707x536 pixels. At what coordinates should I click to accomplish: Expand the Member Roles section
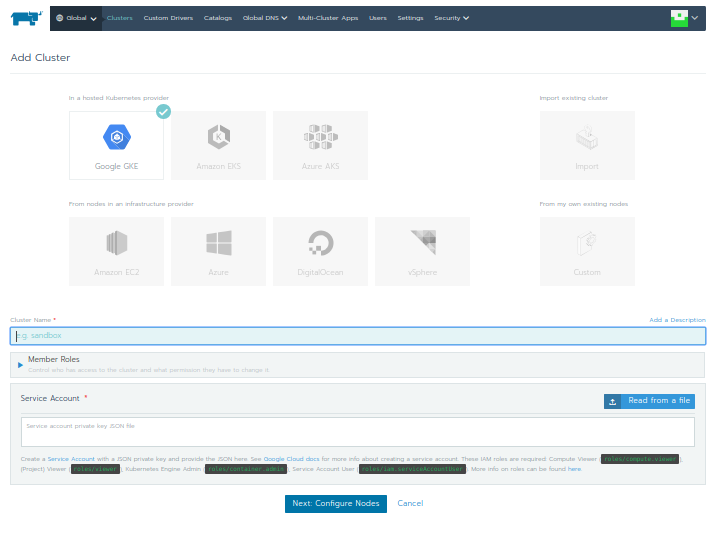(20, 365)
